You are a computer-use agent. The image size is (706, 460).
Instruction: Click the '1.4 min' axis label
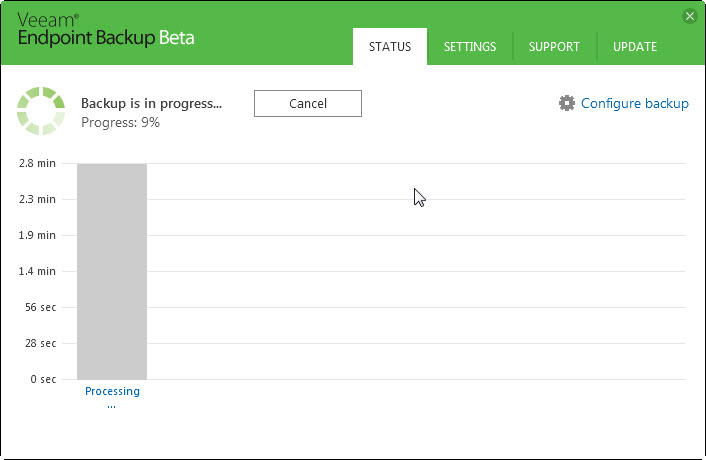tap(37, 271)
